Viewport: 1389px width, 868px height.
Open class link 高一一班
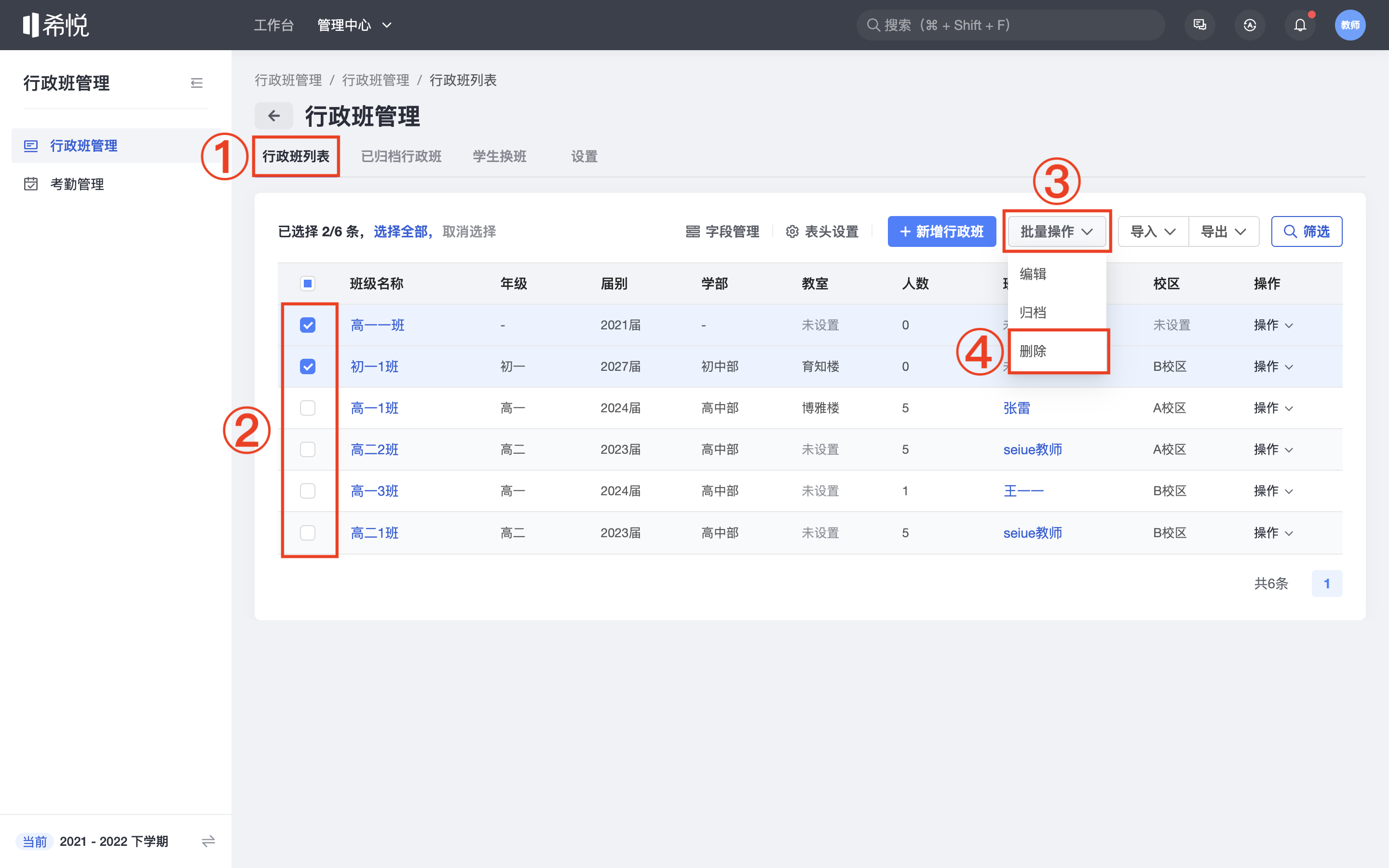coord(378,325)
